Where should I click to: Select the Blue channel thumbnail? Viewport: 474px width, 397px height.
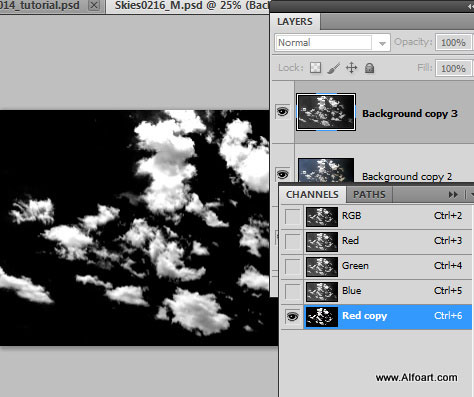coord(322,292)
